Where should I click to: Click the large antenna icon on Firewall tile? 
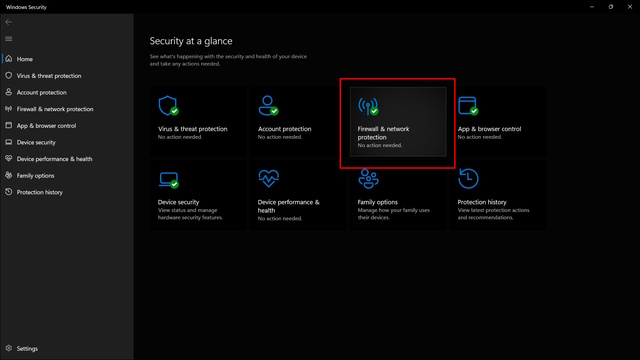point(368,106)
